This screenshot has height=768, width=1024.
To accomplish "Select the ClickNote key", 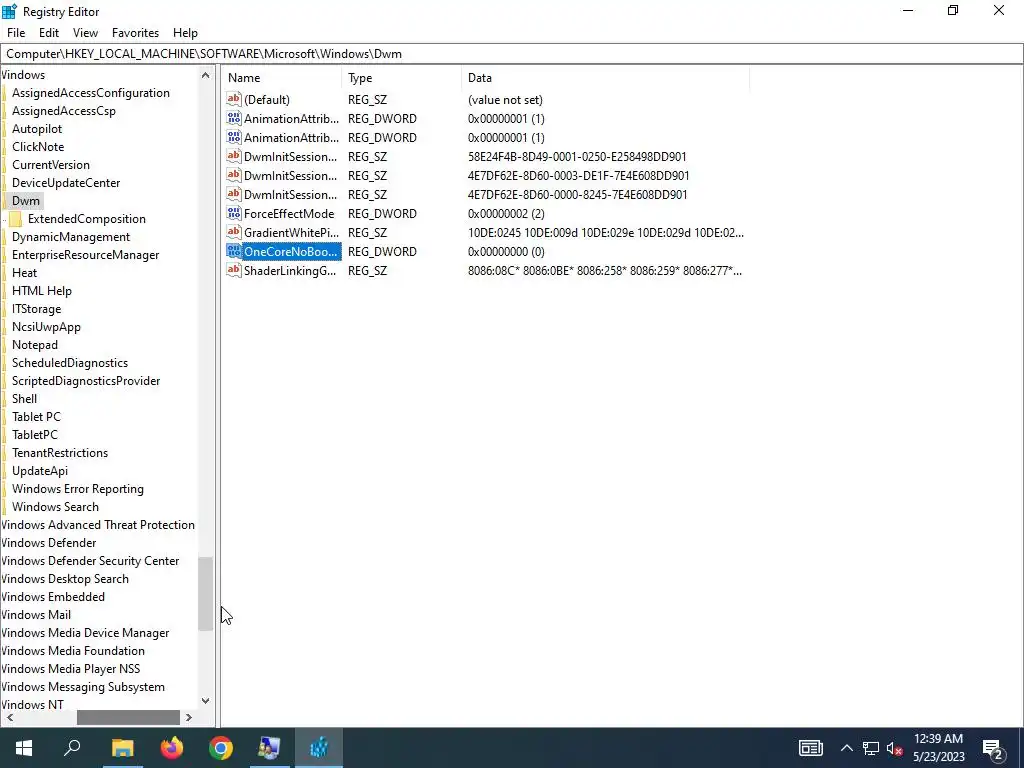I will (38, 147).
